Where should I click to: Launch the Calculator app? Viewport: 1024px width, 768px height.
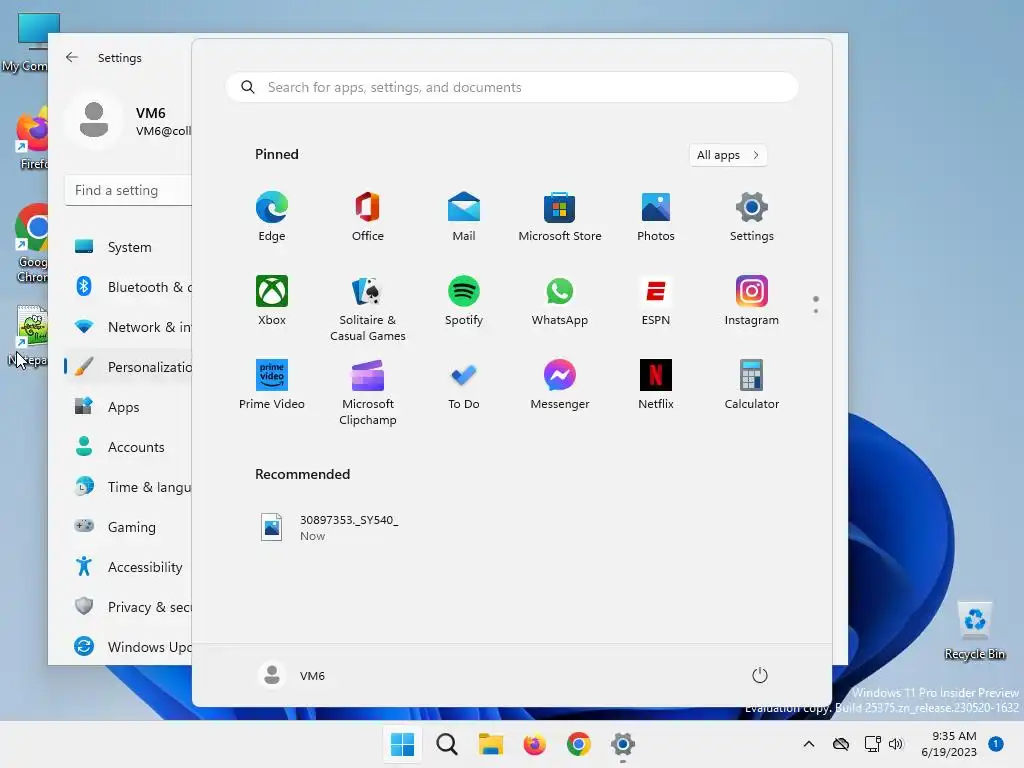click(752, 385)
